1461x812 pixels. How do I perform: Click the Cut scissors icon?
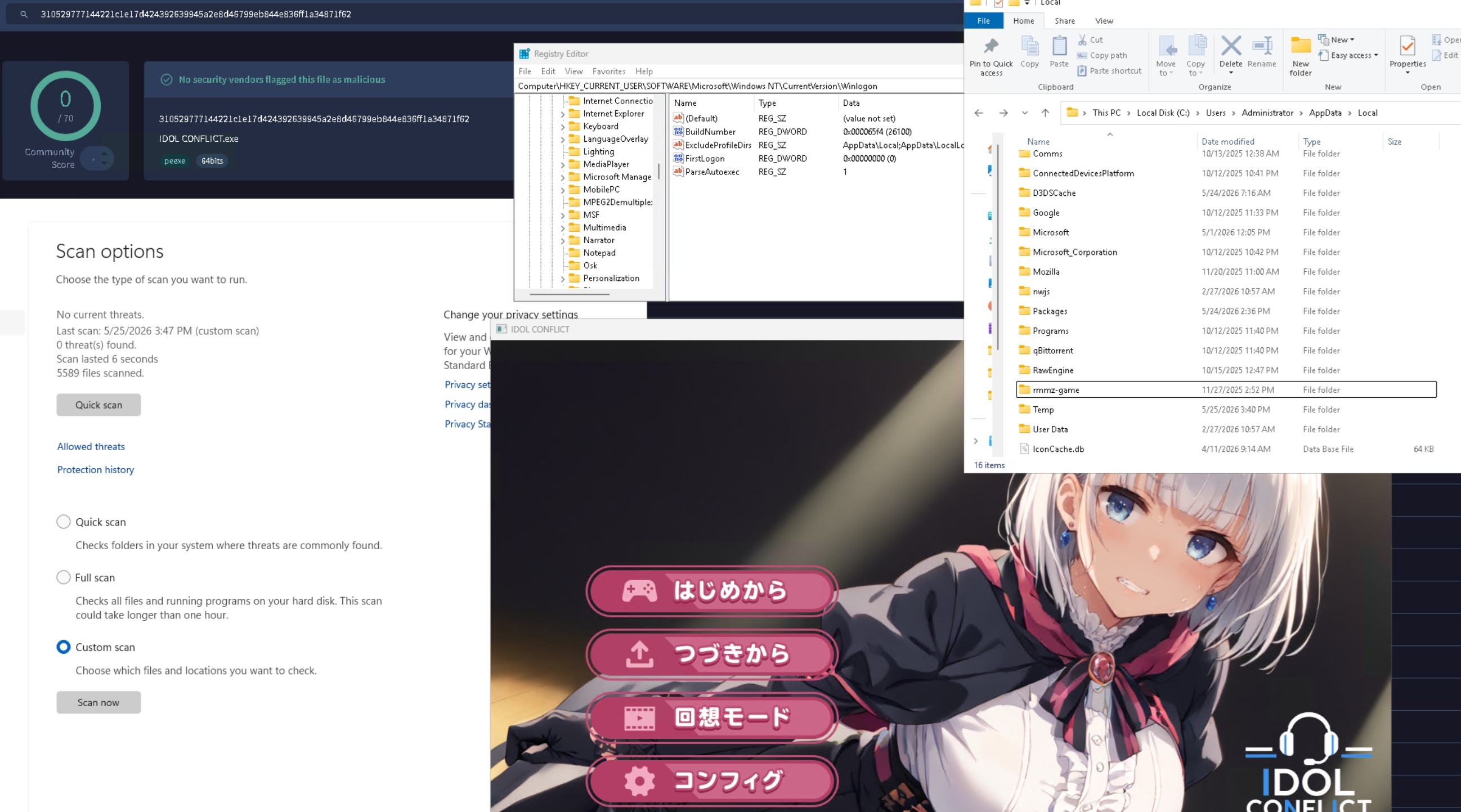coord(1082,40)
